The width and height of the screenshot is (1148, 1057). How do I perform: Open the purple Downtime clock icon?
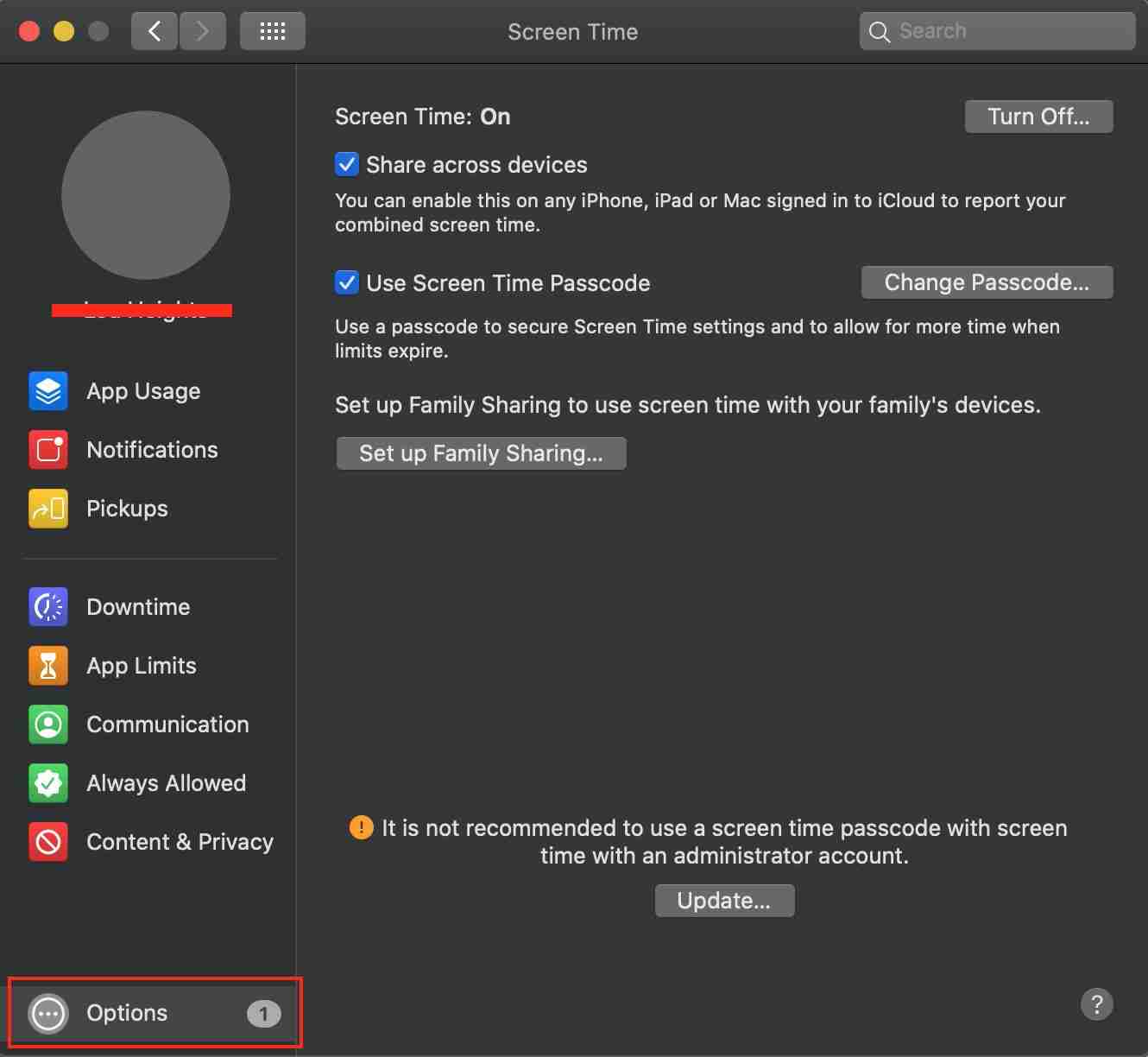(x=48, y=607)
